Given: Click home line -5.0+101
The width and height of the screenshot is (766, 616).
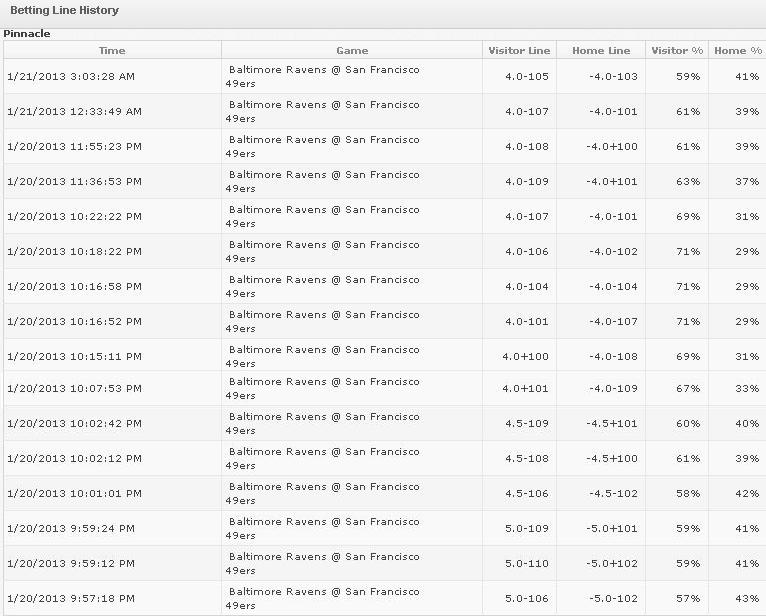Looking at the screenshot, I should (612, 529).
